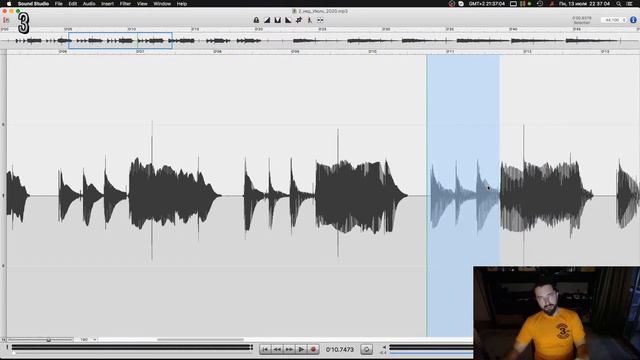Open the Window menu
The width and height of the screenshot is (640, 360).
162,4
